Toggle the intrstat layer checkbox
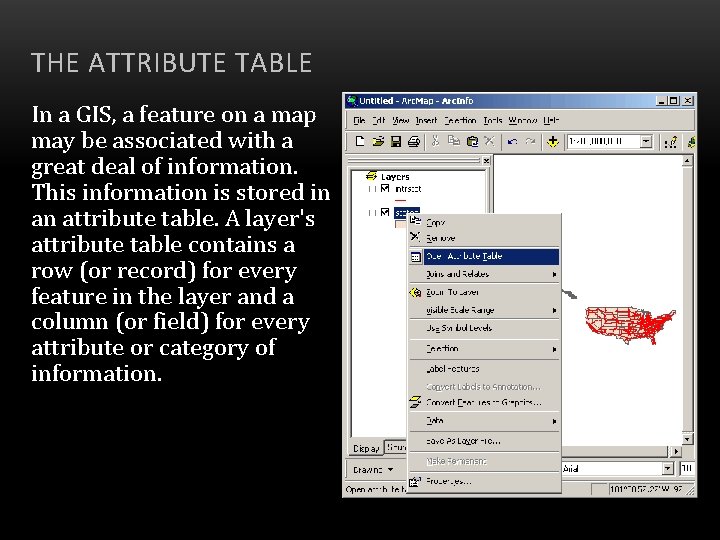This screenshot has width=720, height=540. 385,188
